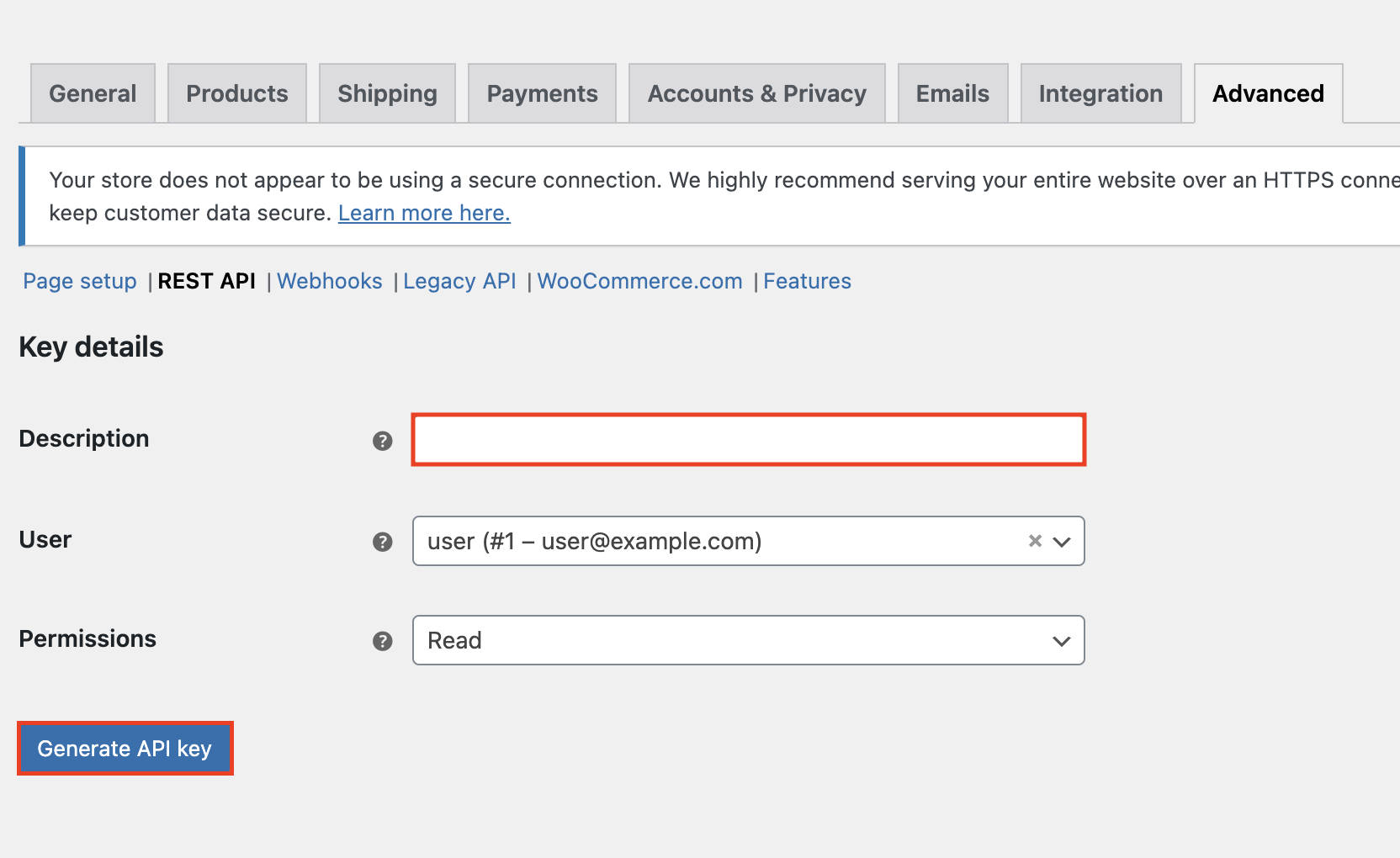Click the help icon next to Permissions
Image resolution: width=1400 pixels, height=858 pixels.
coord(383,641)
